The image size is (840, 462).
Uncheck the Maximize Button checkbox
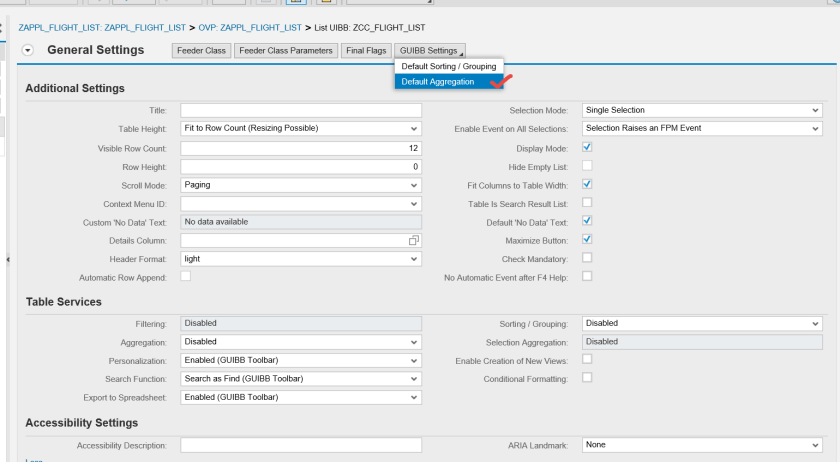click(587, 239)
